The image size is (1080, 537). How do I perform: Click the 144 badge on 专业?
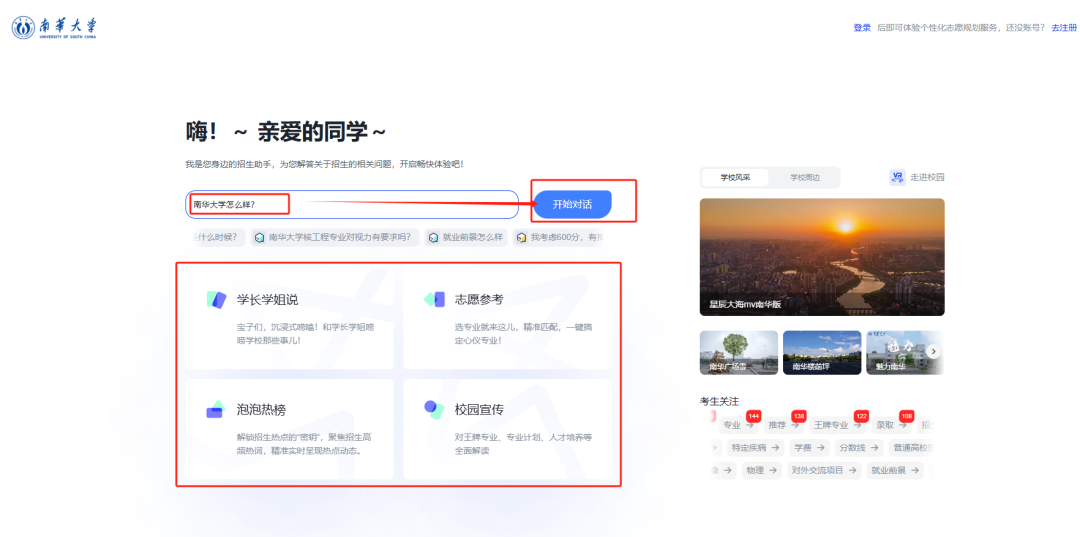pos(753,417)
